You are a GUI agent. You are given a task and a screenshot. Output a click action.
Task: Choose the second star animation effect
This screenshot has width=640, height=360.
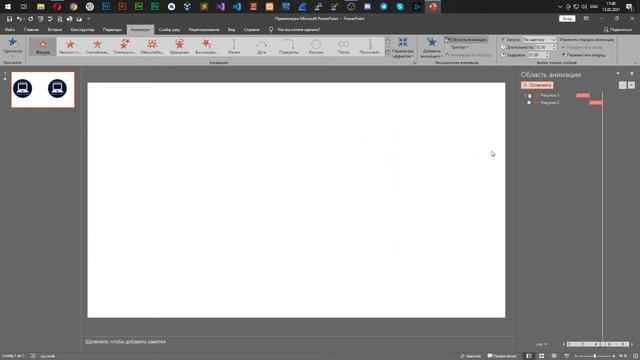pyautogui.click(x=70, y=46)
